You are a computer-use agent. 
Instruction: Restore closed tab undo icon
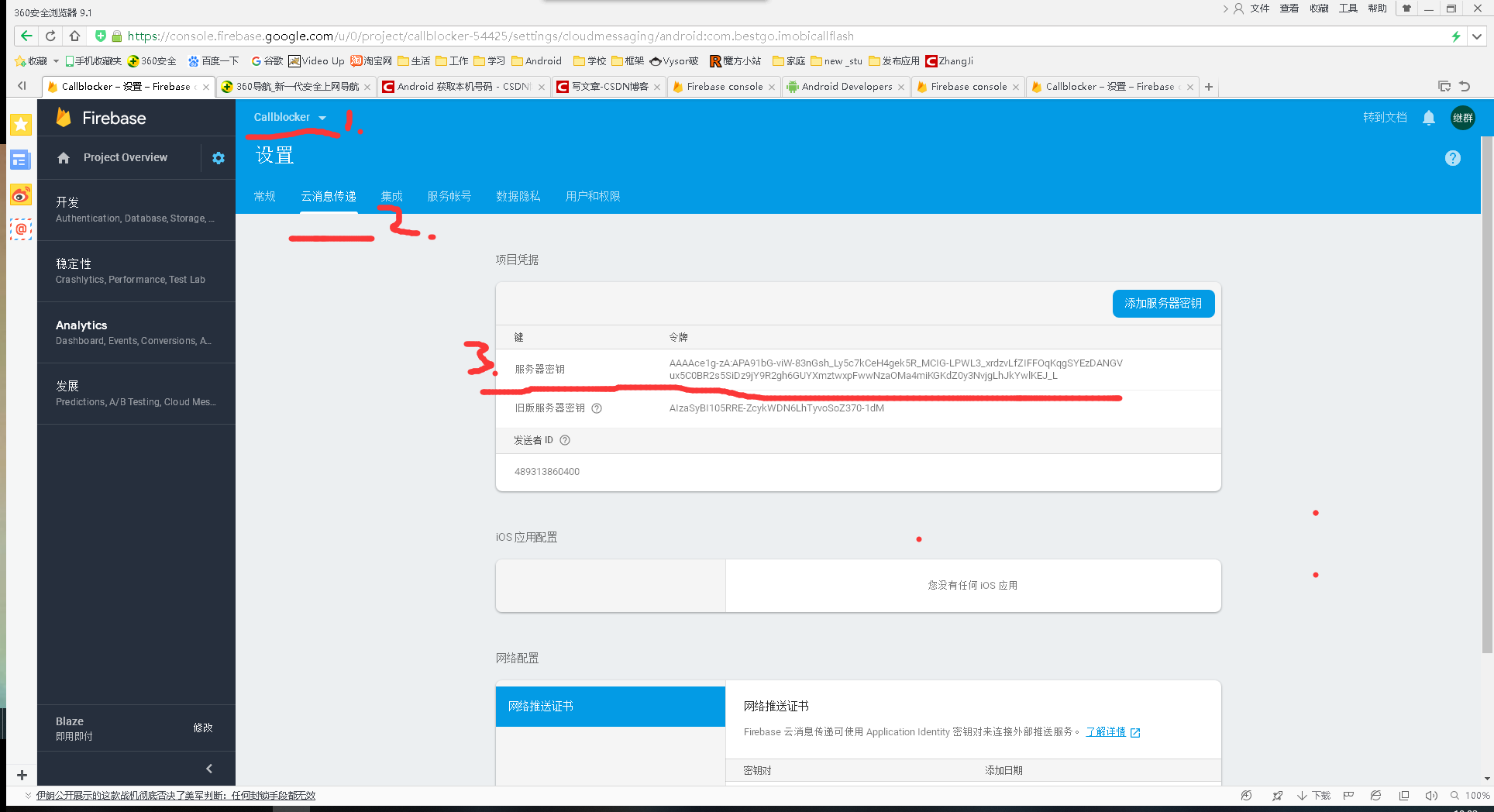pyautogui.click(x=1465, y=87)
